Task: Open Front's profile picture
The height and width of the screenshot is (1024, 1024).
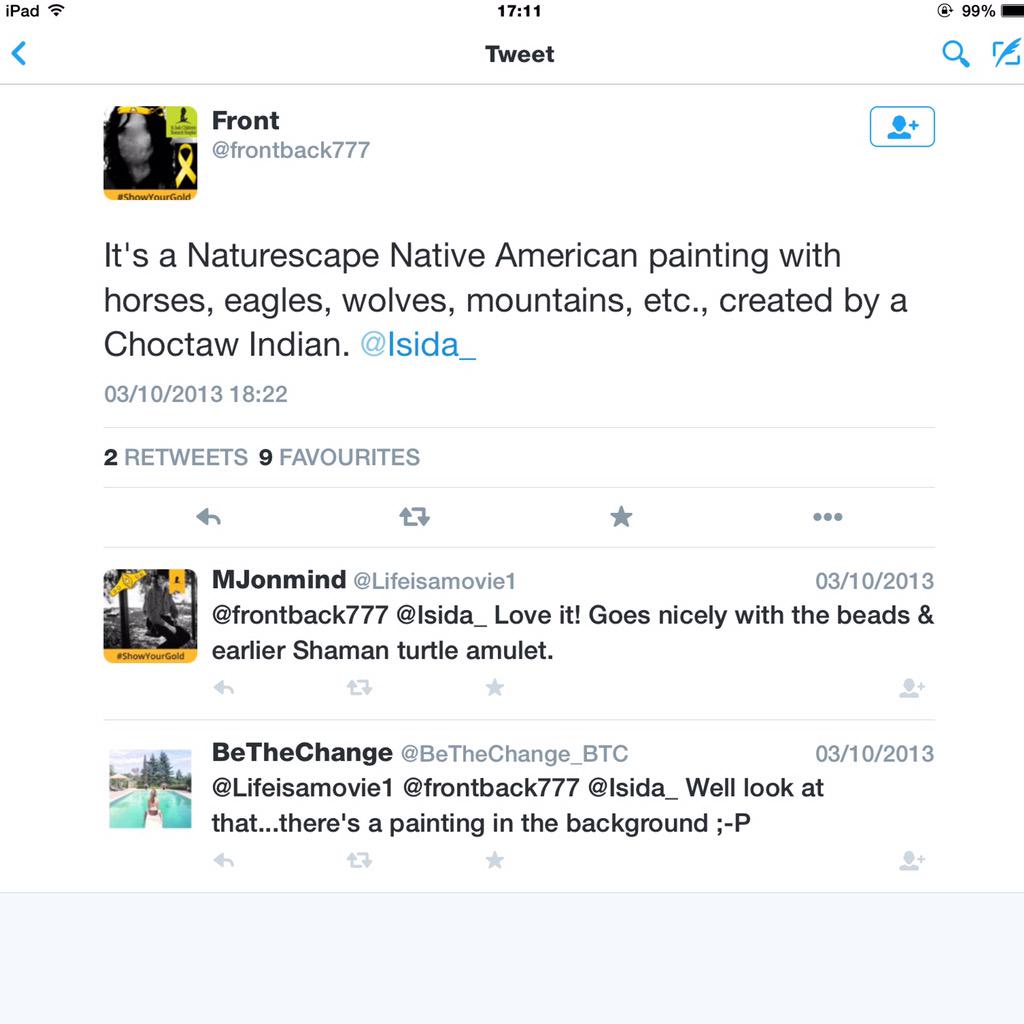Action: click(x=150, y=153)
